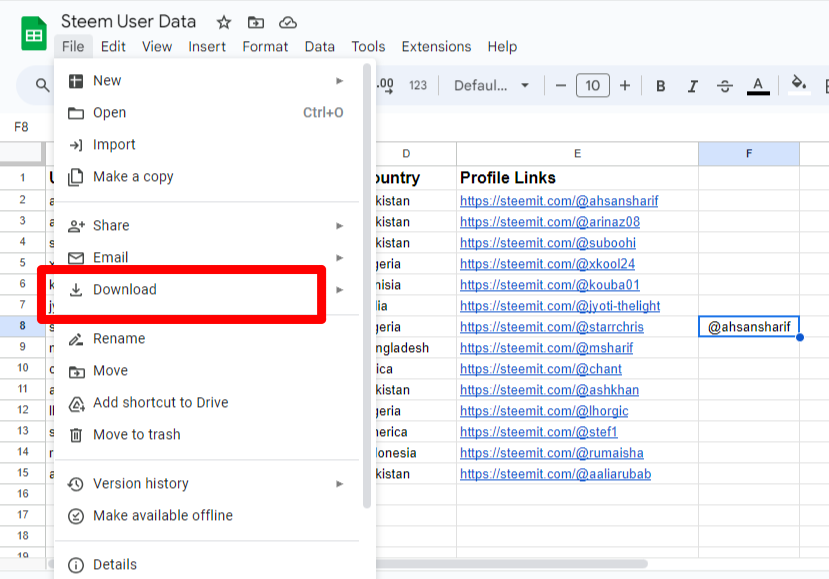Screen dimensions: 829x579
Task: Open the @ahsansharif profile link
Action: (x=559, y=201)
